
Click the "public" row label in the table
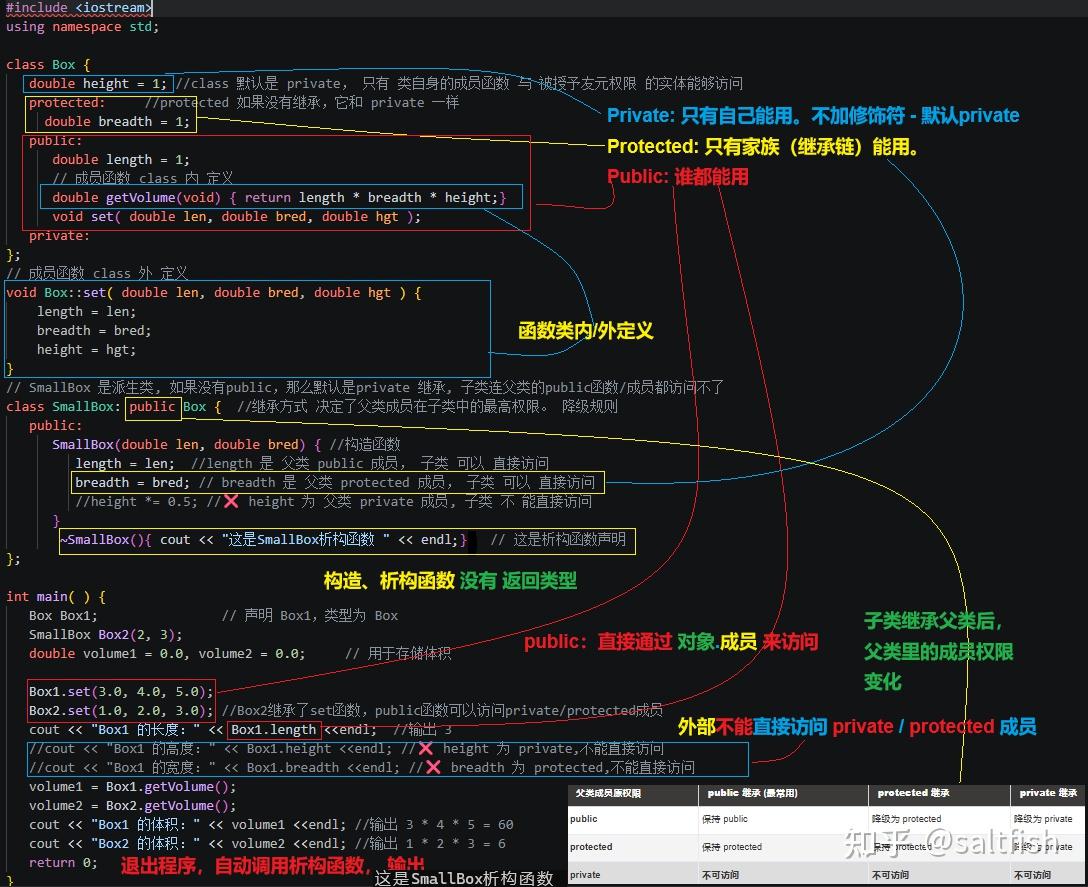click(584, 819)
